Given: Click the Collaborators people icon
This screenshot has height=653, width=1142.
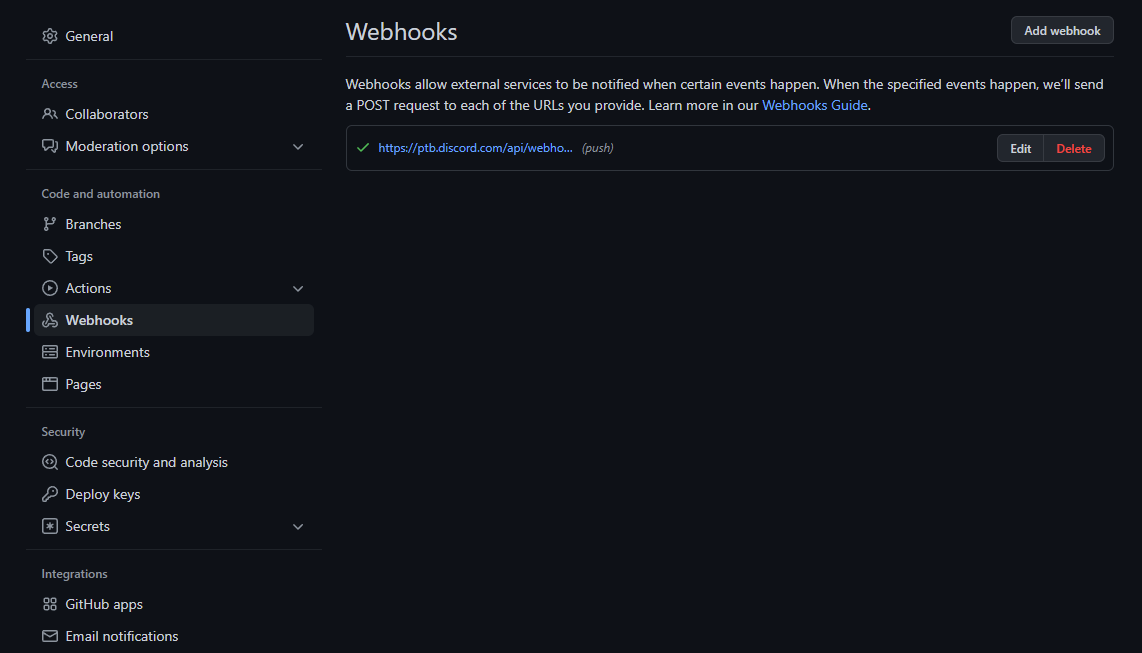Looking at the screenshot, I should (50, 114).
